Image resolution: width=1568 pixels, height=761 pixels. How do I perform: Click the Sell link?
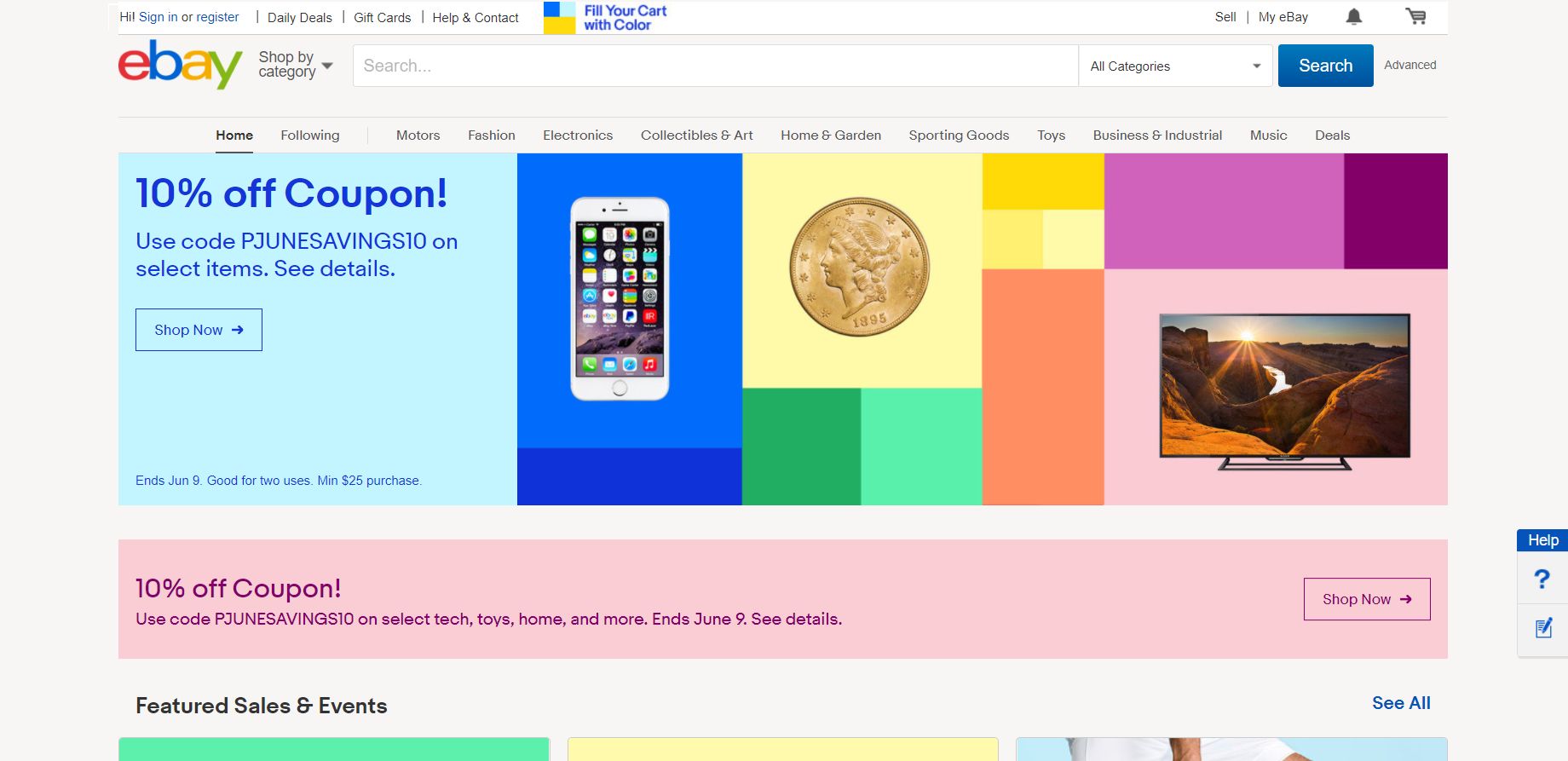click(x=1225, y=17)
